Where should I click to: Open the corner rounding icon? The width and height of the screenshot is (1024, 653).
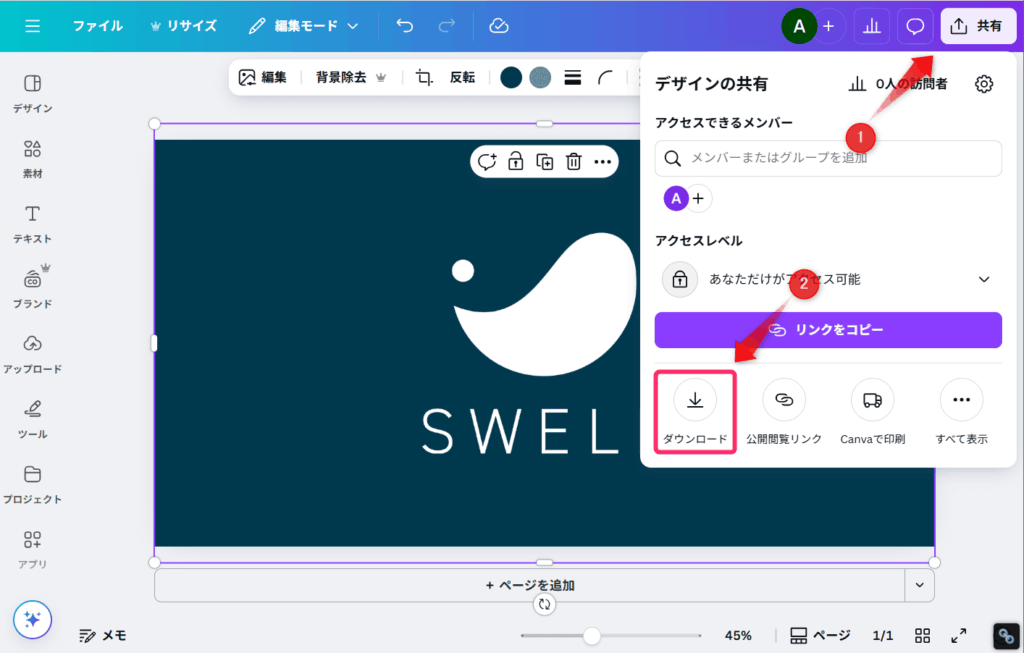[x=605, y=78]
